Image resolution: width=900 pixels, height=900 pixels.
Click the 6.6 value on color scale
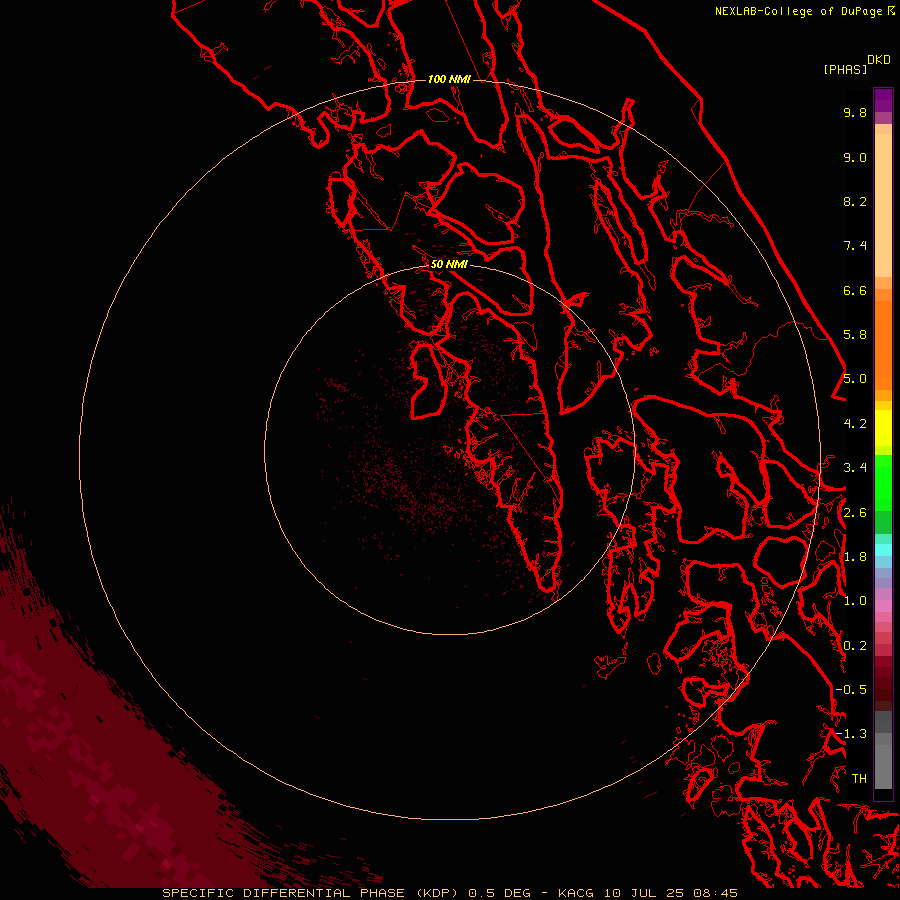(855, 290)
